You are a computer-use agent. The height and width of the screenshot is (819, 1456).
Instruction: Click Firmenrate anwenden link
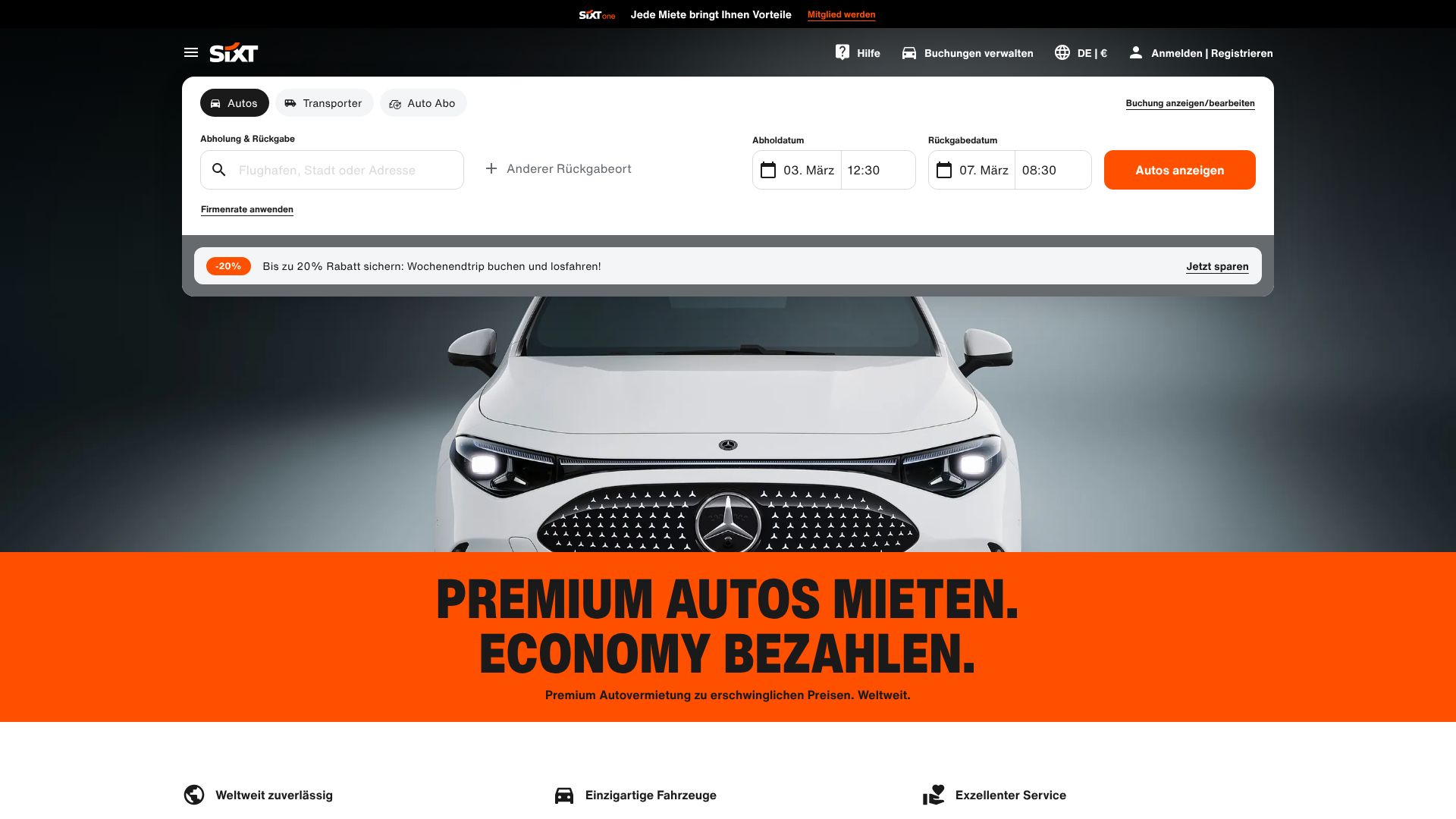pyautogui.click(x=247, y=209)
